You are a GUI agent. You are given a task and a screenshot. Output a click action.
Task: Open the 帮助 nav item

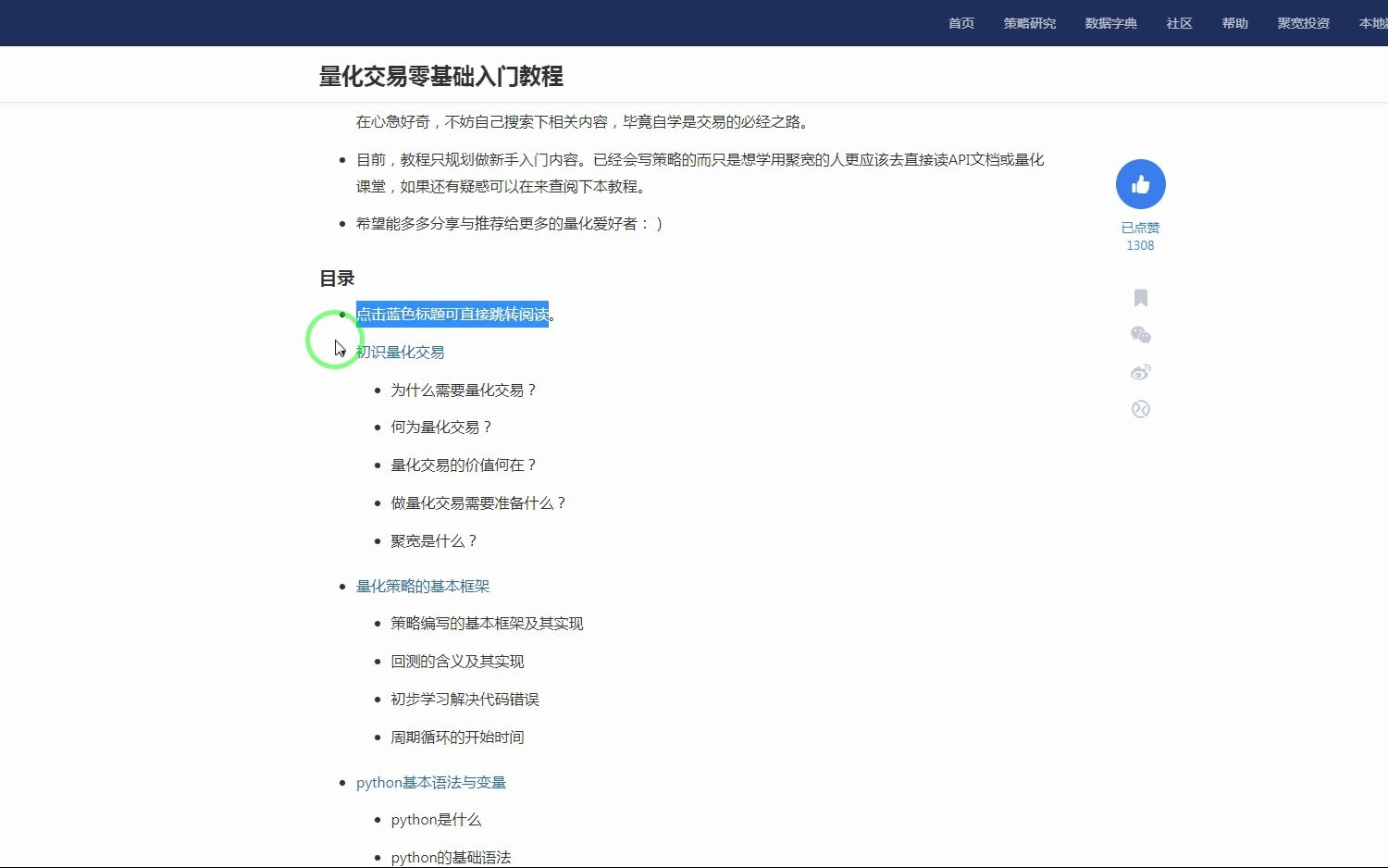1235,23
